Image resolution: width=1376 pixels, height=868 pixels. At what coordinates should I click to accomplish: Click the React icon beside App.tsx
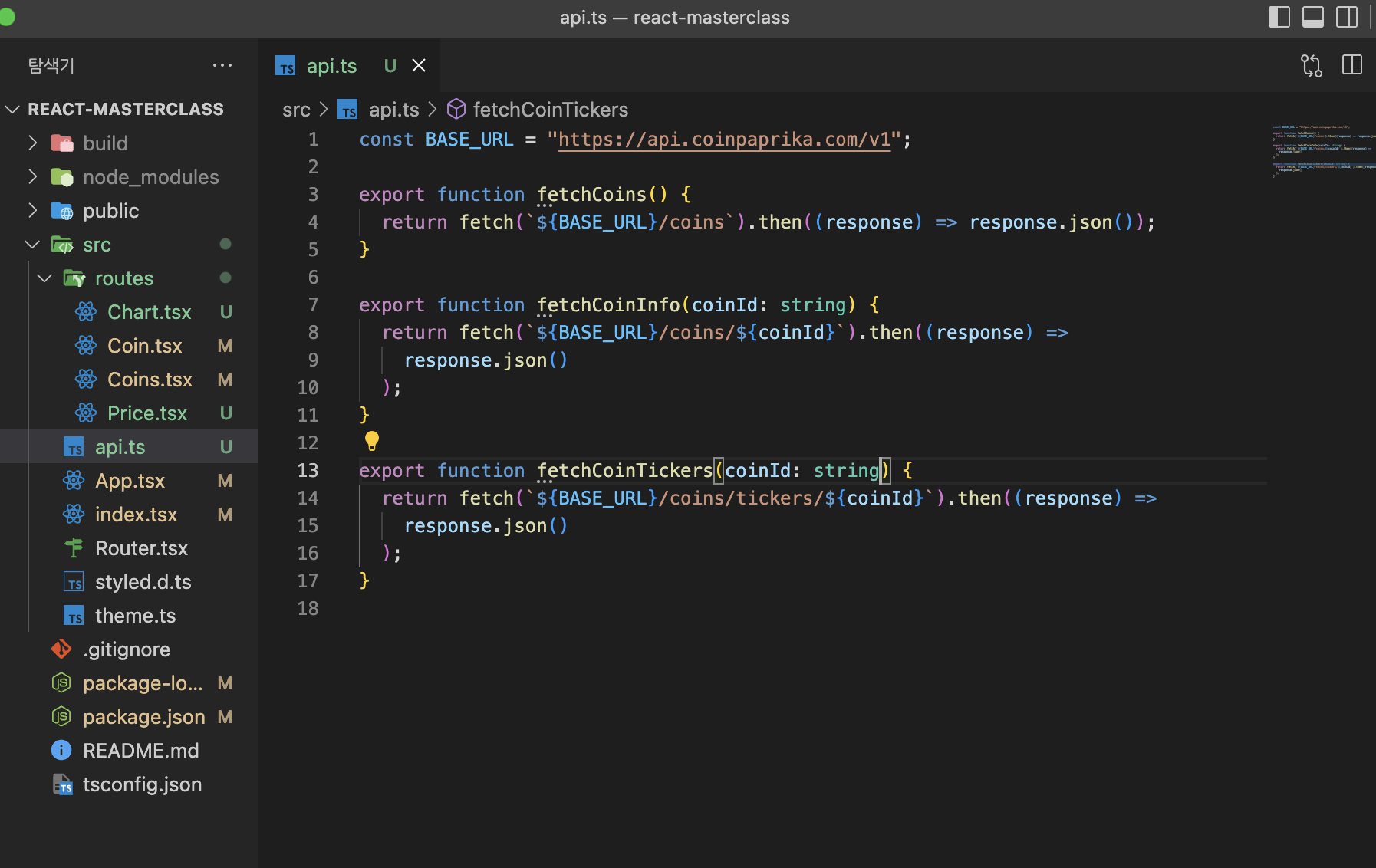[x=74, y=480]
